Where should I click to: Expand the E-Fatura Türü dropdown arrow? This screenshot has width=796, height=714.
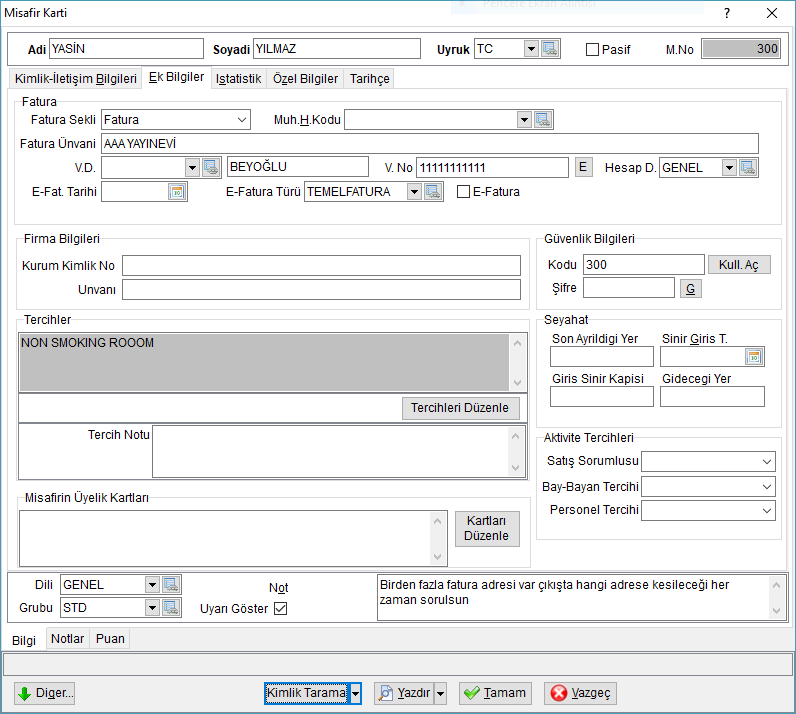pyautogui.click(x=414, y=191)
